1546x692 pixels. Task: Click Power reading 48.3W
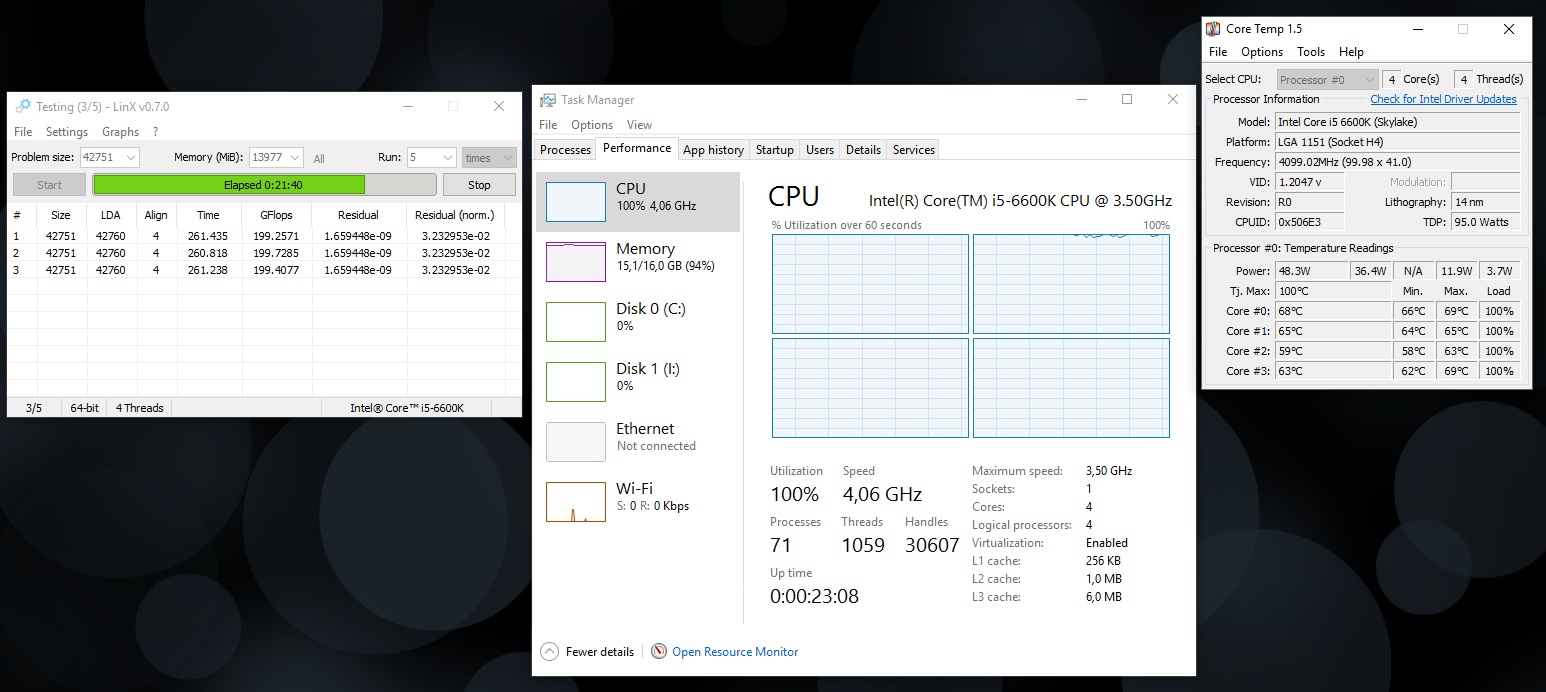[1311, 271]
